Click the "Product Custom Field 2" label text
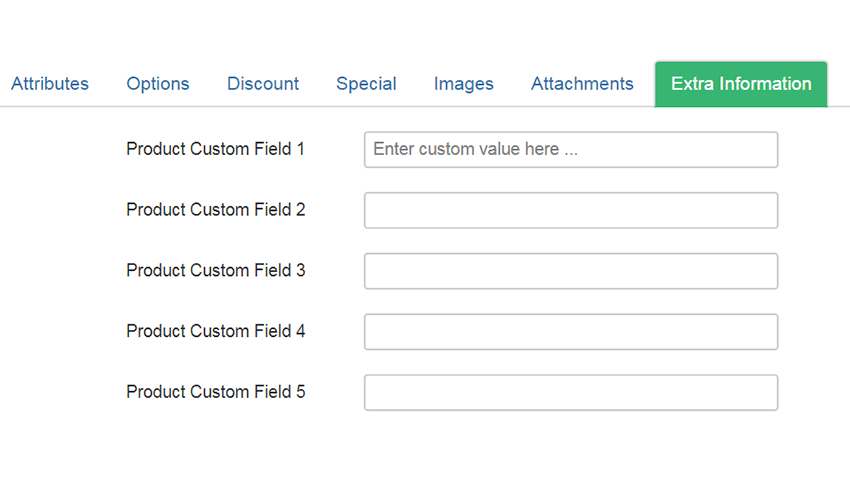The width and height of the screenshot is (850, 500). 216,210
